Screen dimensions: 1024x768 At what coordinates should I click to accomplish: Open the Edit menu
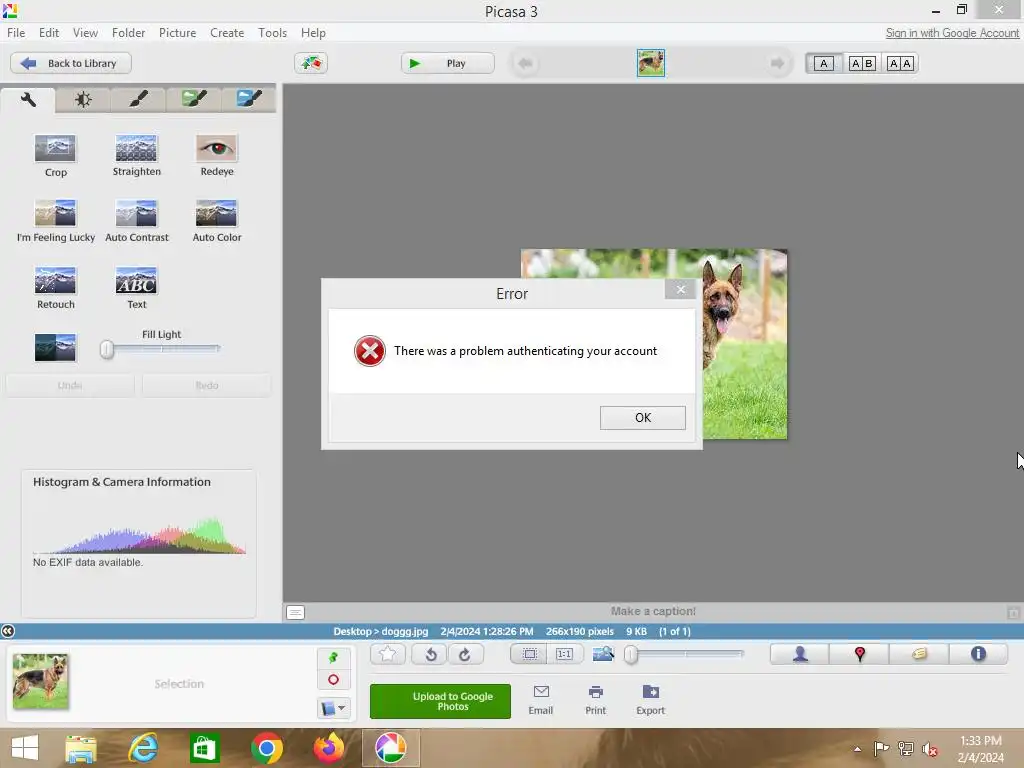click(49, 33)
